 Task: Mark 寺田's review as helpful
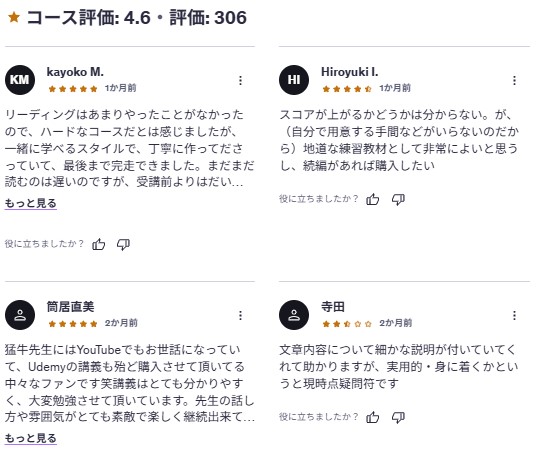[x=373, y=418]
